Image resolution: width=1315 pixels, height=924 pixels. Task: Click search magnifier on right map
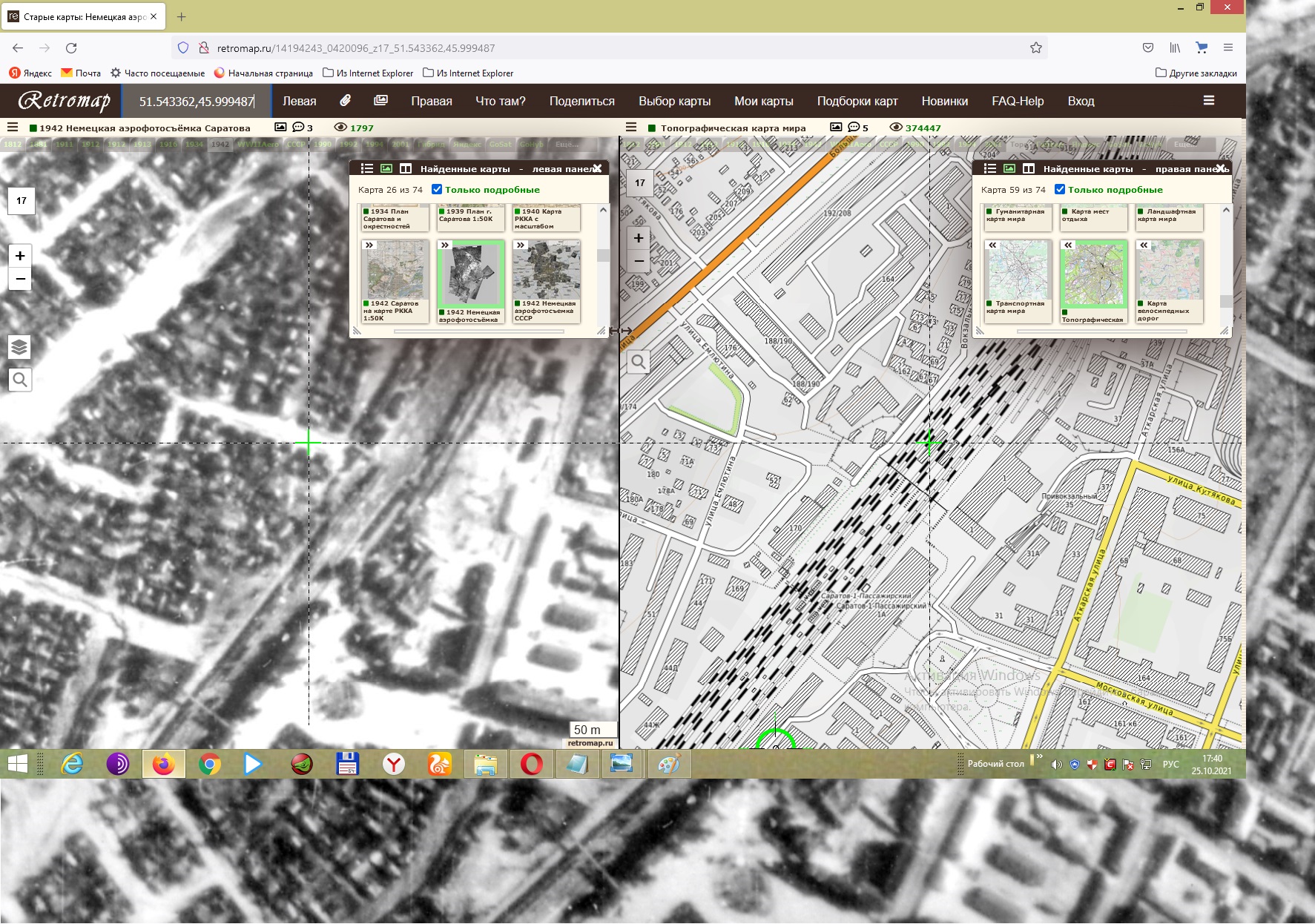639,362
